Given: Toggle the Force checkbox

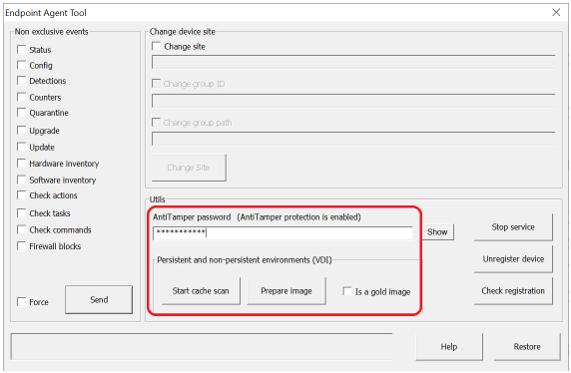Looking at the screenshot, I should tap(21, 302).
